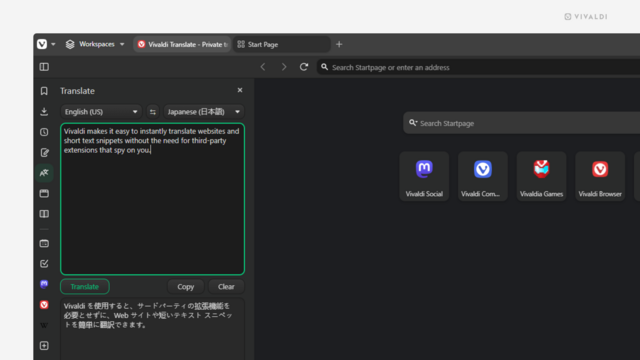
Task: Switch to the Vivaldi Translate tab
Action: 182,44
